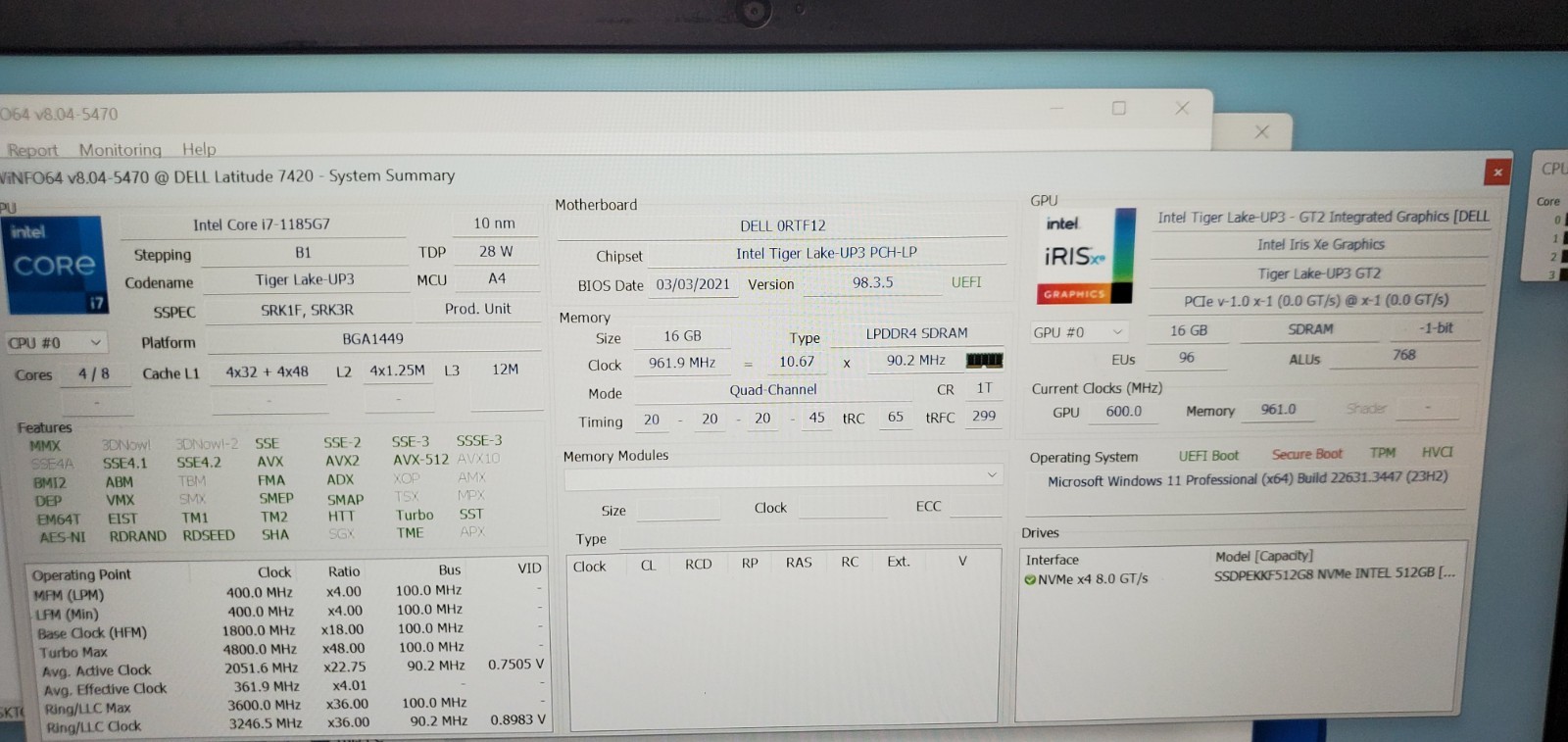Click the 28 W TDP value
The width and height of the screenshot is (1568, 742).
click(x=496, y=252)
